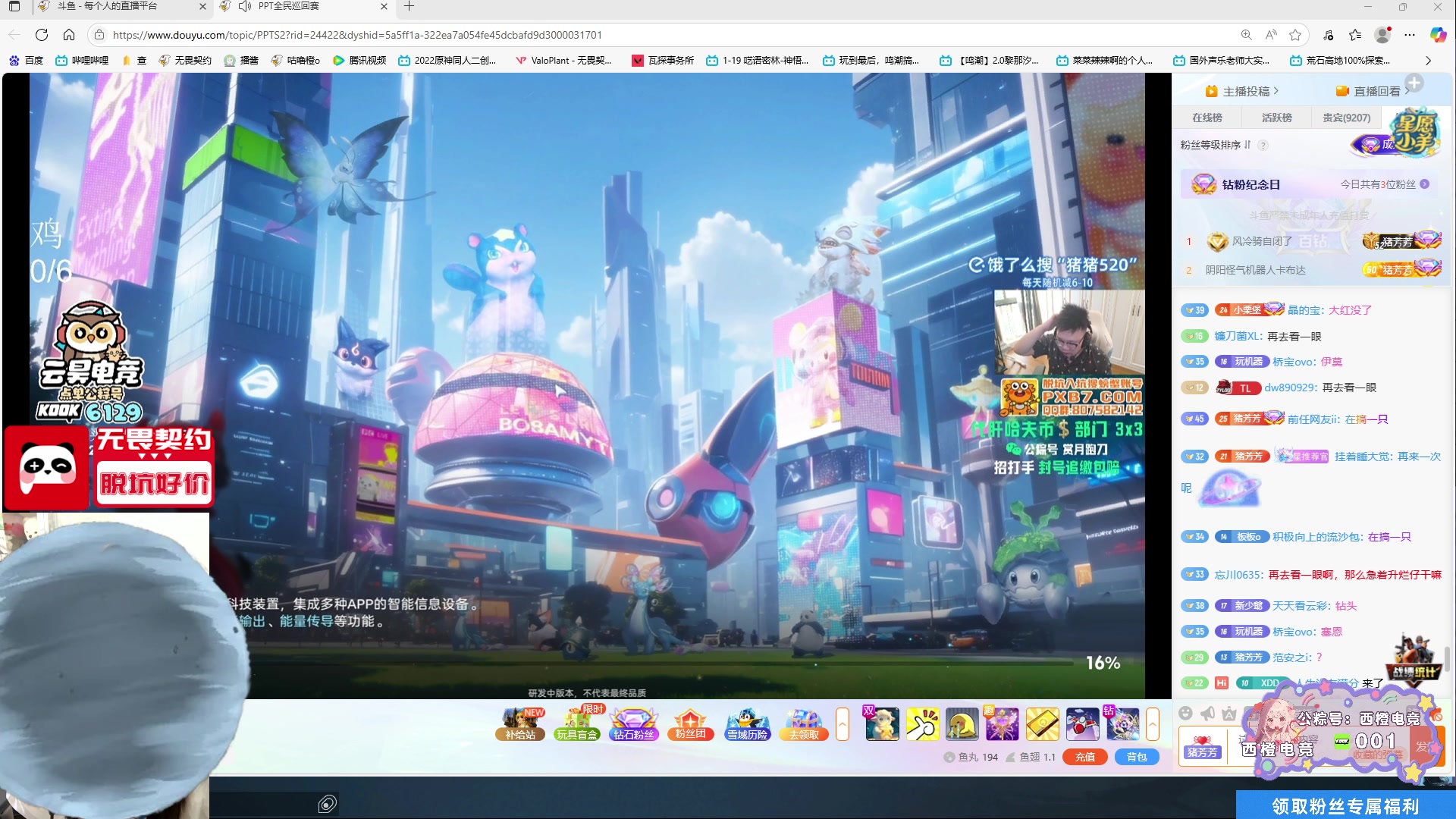Image resolution: width=1456 pixels, height=819 pixels.
Task: Select the crying yellow ghost gift
Action: pos(962,724)
